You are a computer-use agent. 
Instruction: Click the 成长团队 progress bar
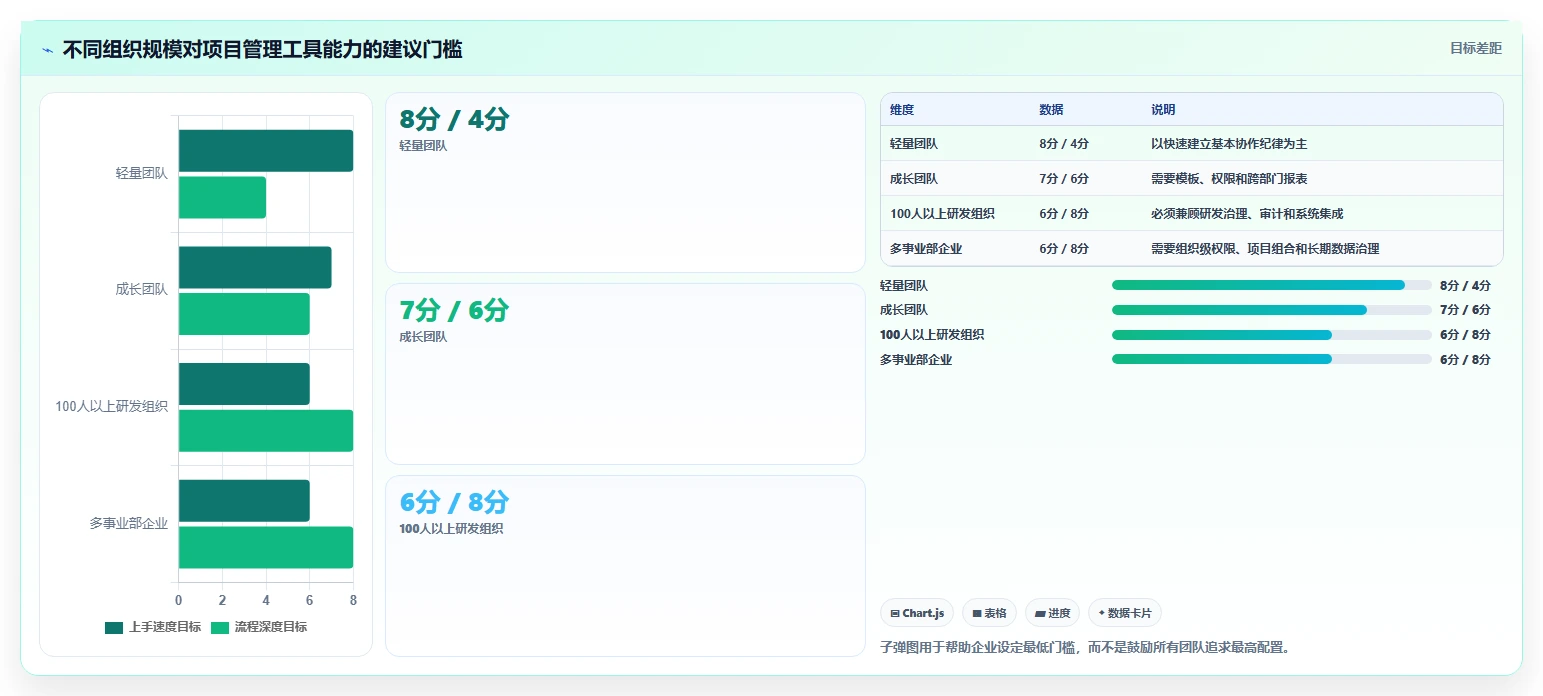[1272, 310]
